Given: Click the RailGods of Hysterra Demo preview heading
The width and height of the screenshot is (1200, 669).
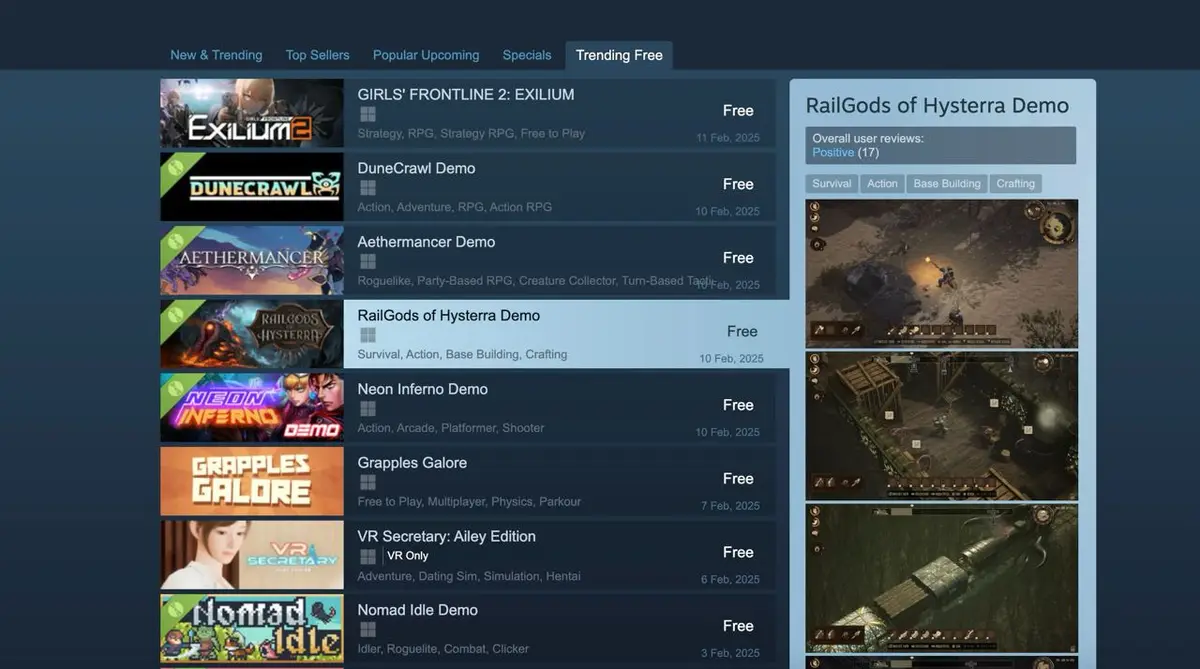Looking at the screenshot, I should point(937,106).
